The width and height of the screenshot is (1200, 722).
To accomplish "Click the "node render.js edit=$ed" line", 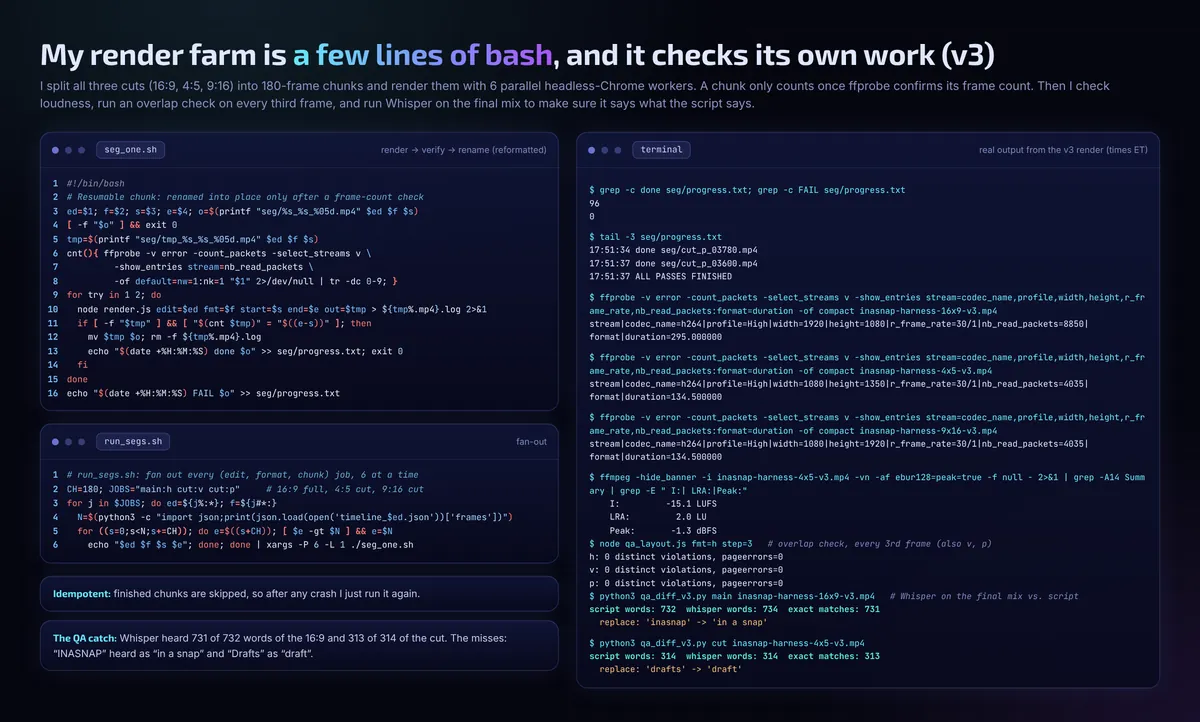I will (281, 309).
